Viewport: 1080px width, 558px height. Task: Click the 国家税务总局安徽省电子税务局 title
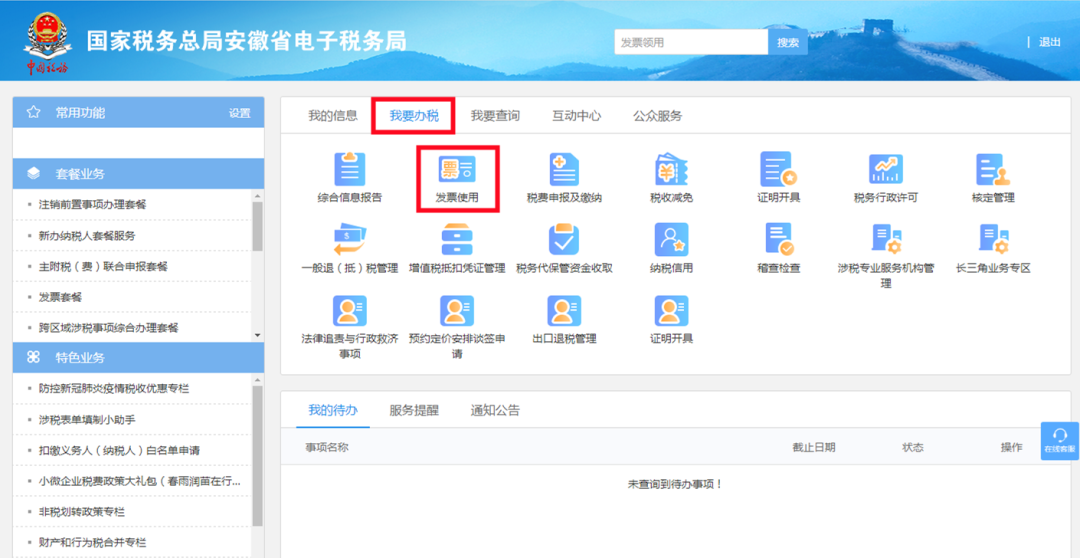coord(247,41)
